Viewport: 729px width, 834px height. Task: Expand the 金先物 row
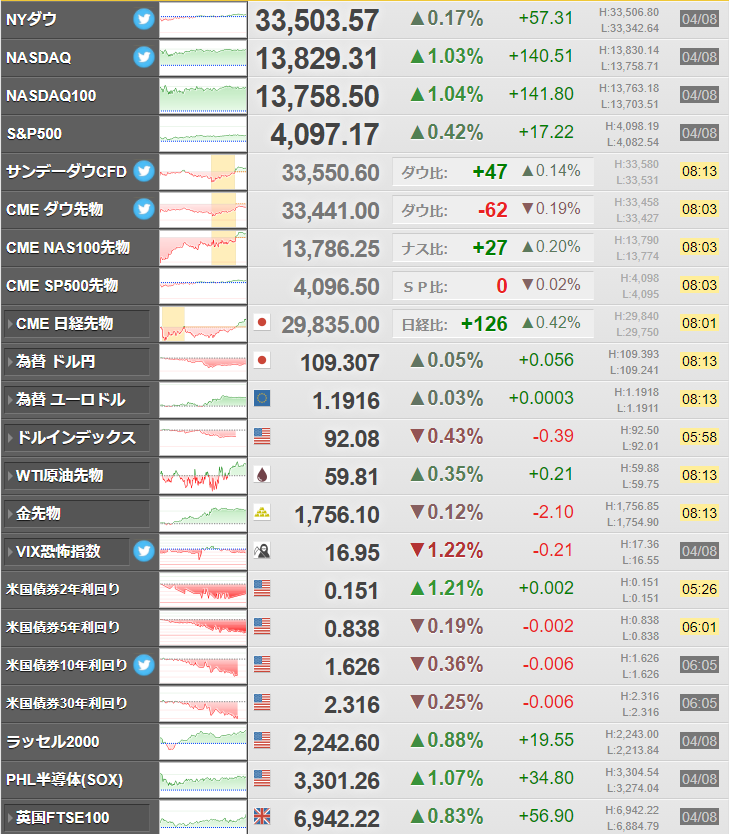pyautogui.click(x=77, y=513)
